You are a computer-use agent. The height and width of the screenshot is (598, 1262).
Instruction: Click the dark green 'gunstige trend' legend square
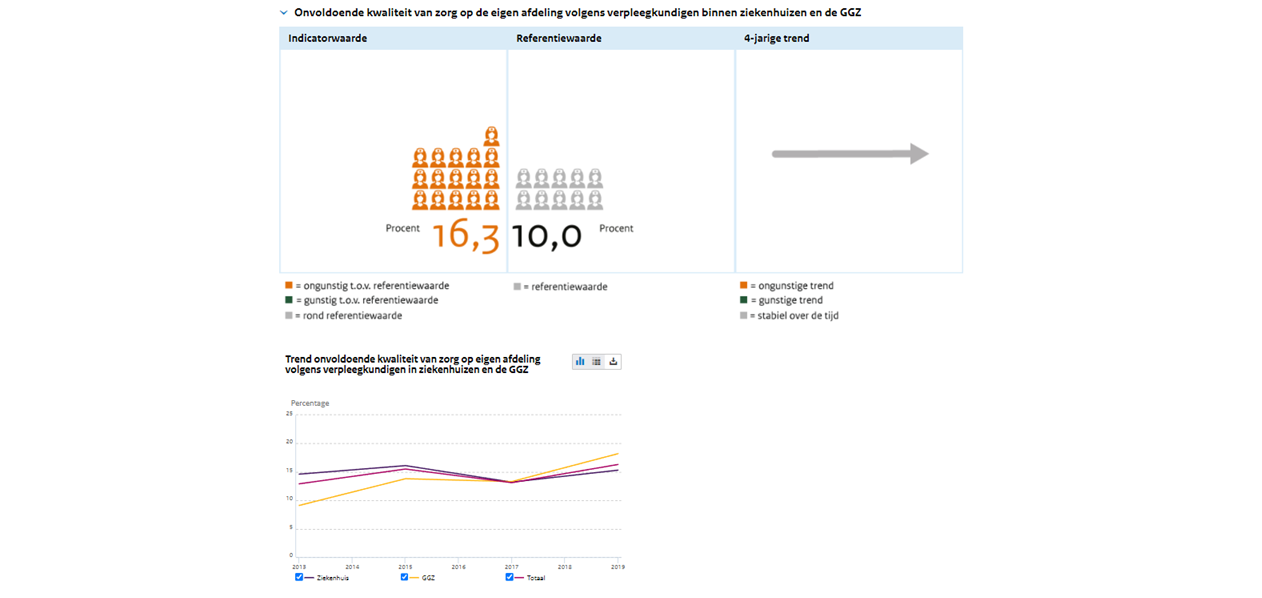[743, 300]
